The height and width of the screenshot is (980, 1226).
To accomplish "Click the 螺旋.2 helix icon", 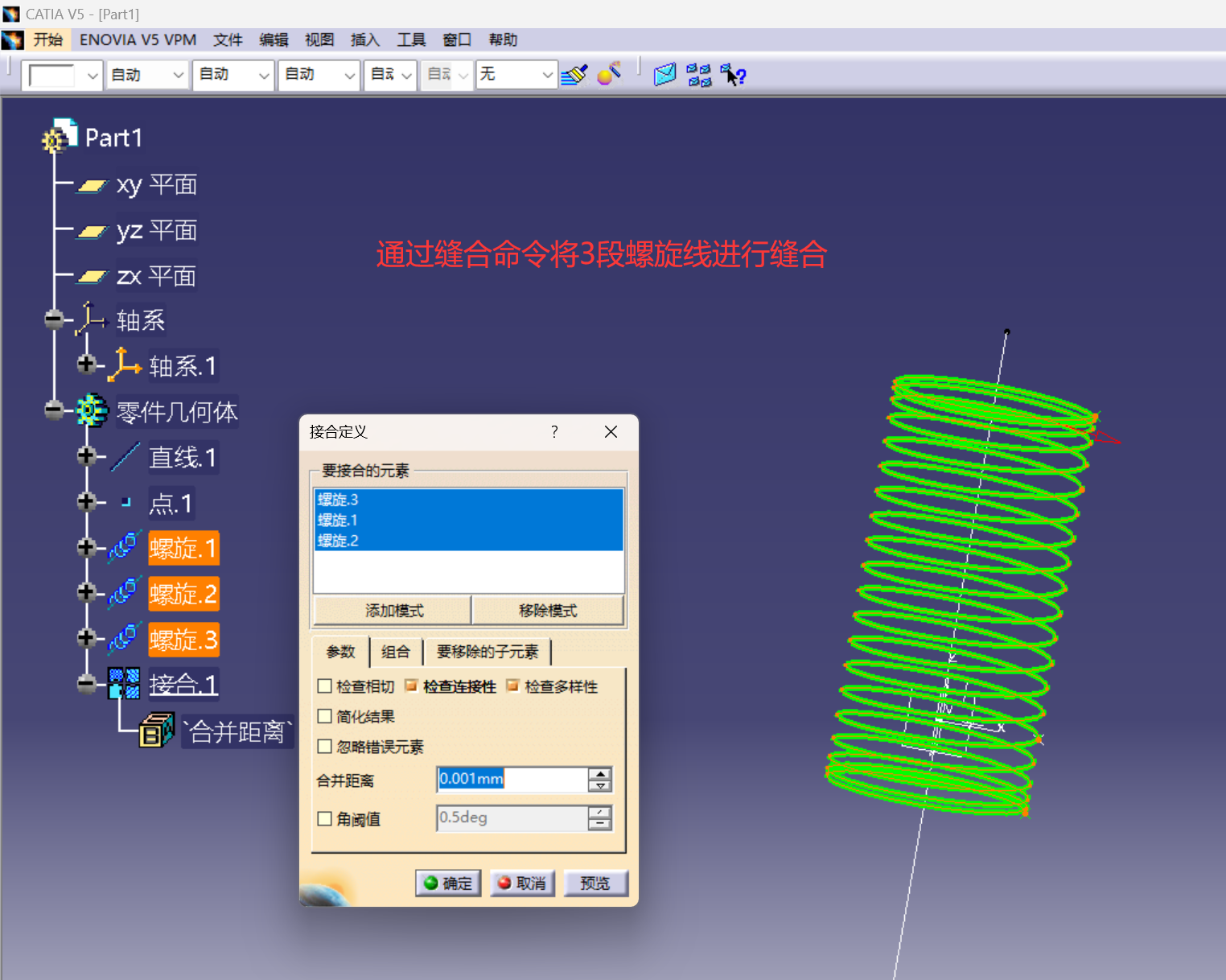I will click(125, 593).
